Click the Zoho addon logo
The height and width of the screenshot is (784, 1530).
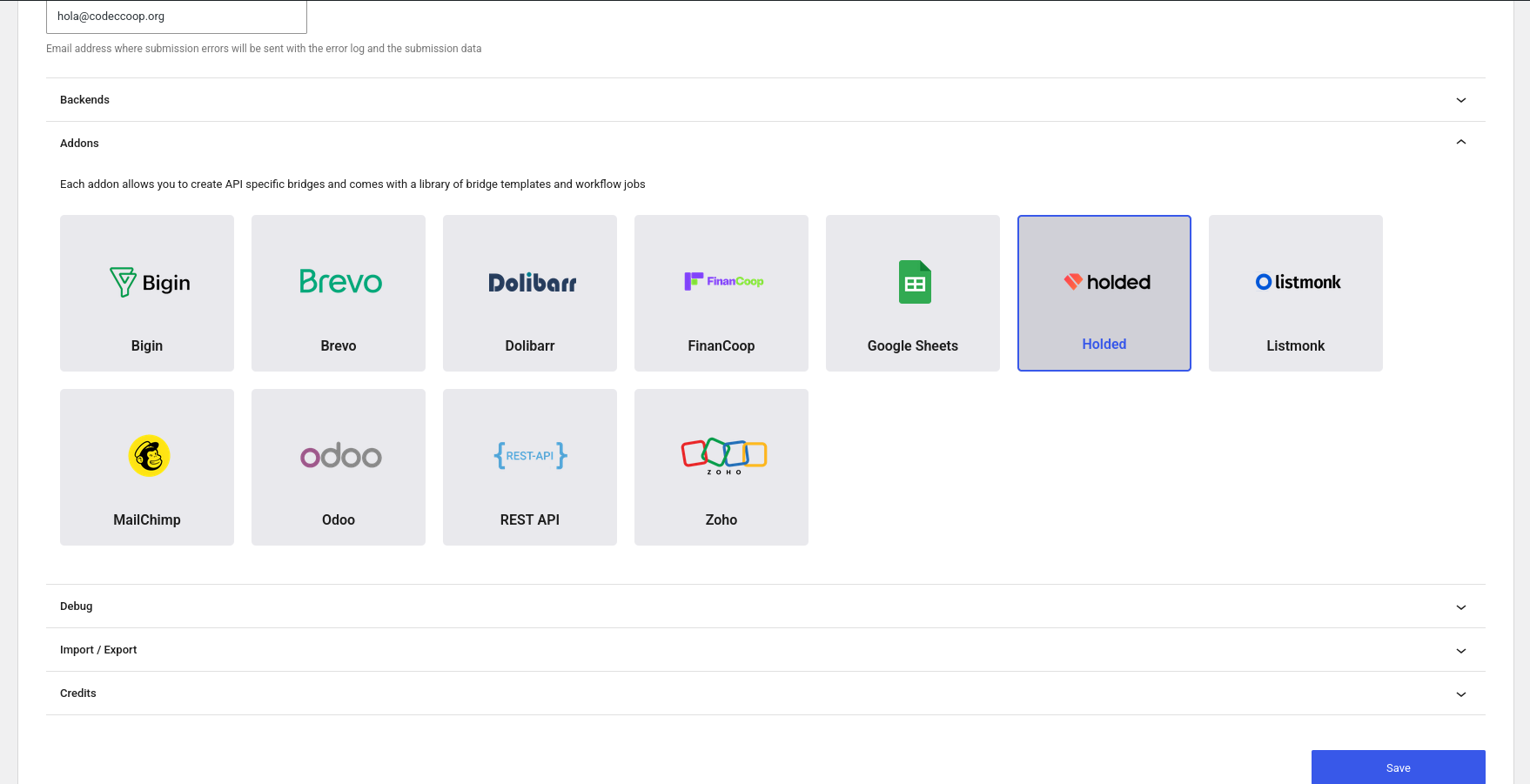point(723,456)
